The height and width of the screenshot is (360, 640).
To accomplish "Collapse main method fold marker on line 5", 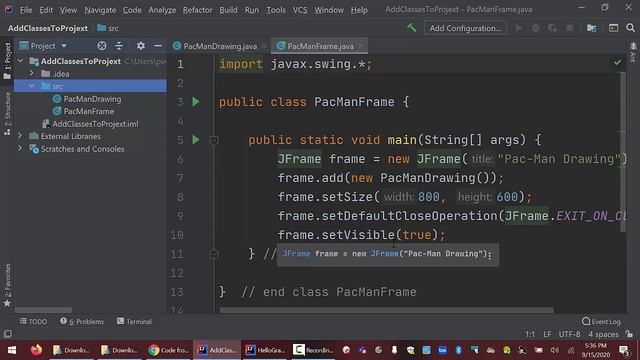I will [x=213, y=140].
